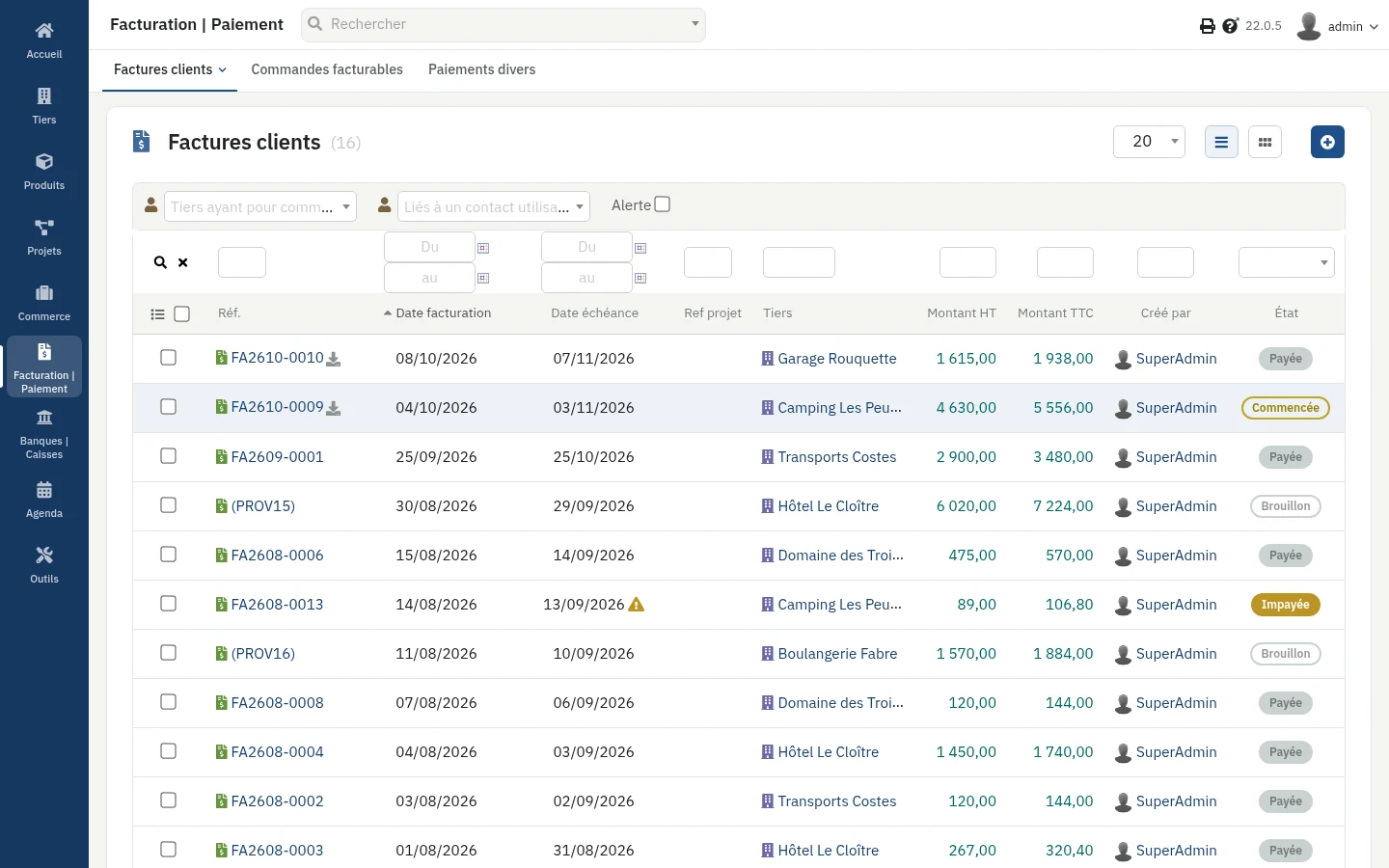Check the row for (PROV15)

168,505
